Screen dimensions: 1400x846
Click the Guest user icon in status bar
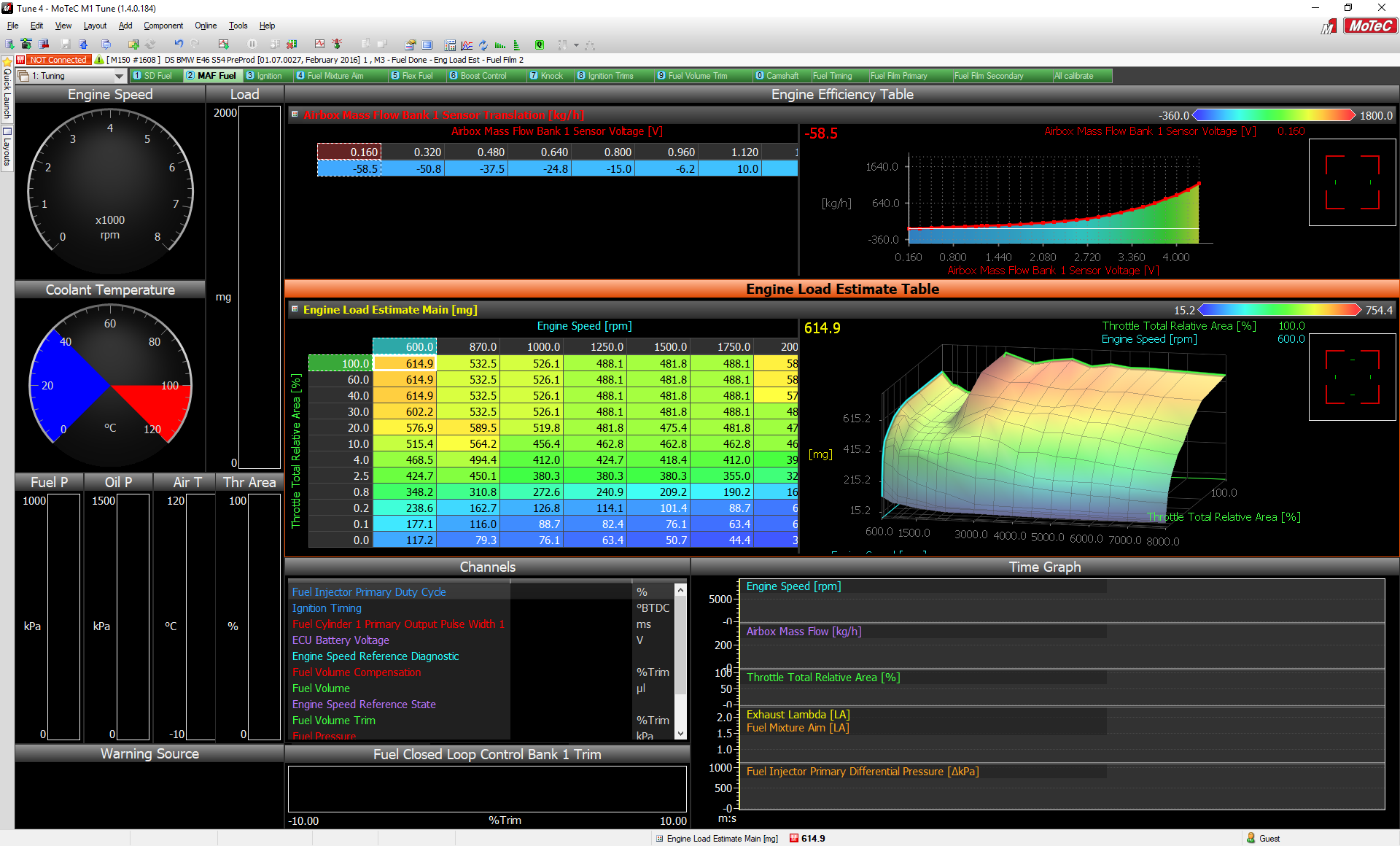[x=1251, y=838]
